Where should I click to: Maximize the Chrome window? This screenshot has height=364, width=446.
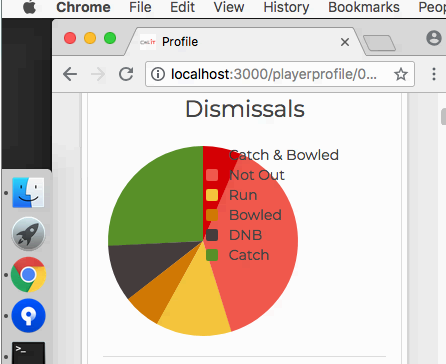110,38
